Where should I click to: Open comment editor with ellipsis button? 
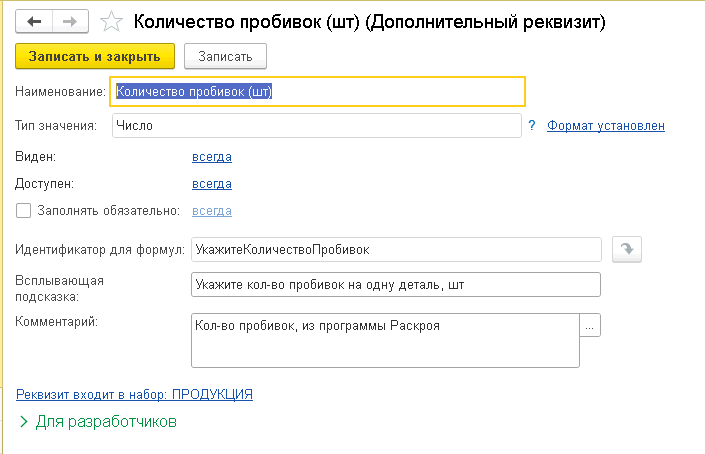click(590, 326)
